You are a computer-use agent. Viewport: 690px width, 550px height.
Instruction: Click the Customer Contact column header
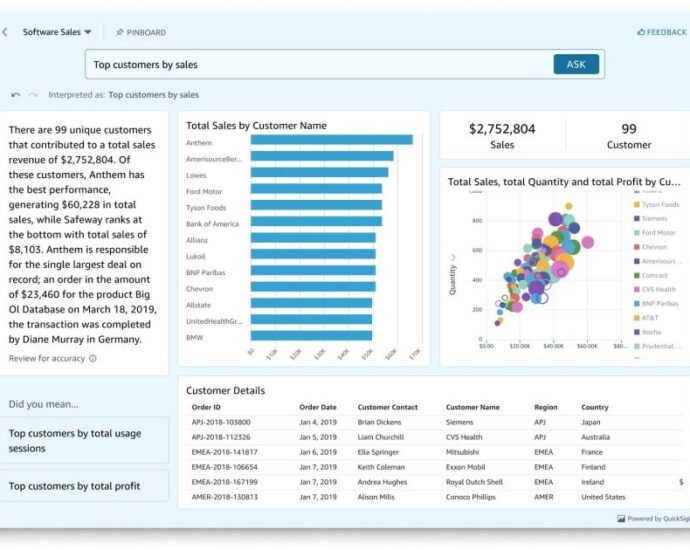pyautogui.click(x=388, y=407)
